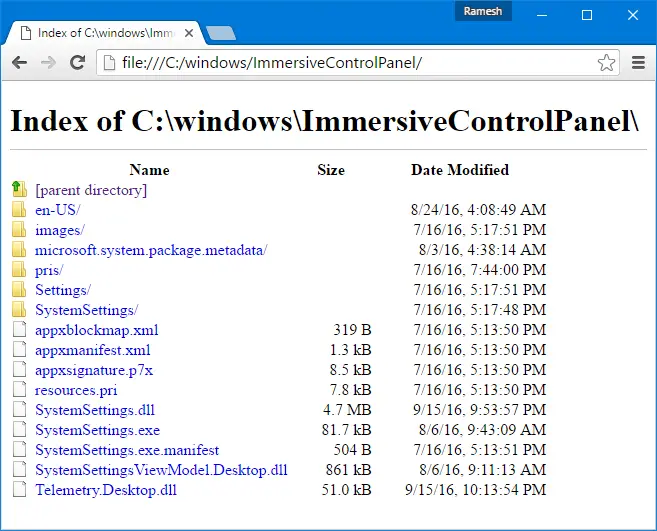Image resolution: width=657 pixels, height=531 pixels.
Task: Open the pris/ folder link
Action: point(49,270)
